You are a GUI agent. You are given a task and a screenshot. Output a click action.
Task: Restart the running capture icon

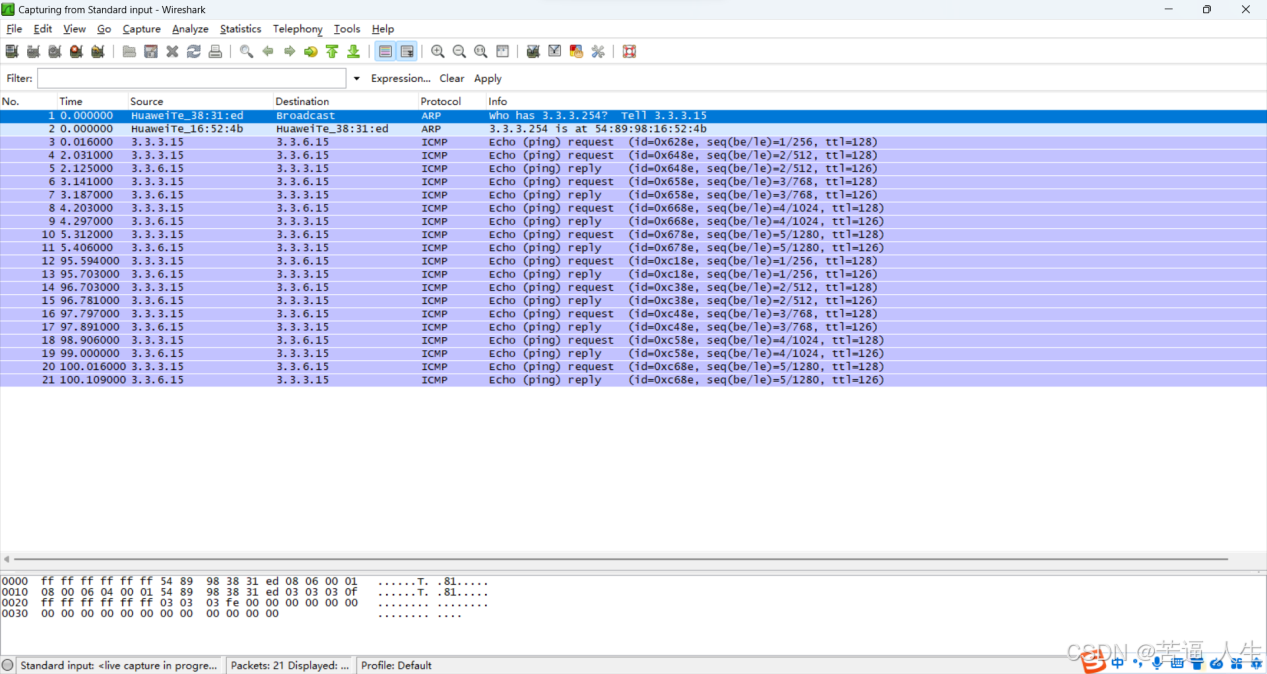point(98,51)
